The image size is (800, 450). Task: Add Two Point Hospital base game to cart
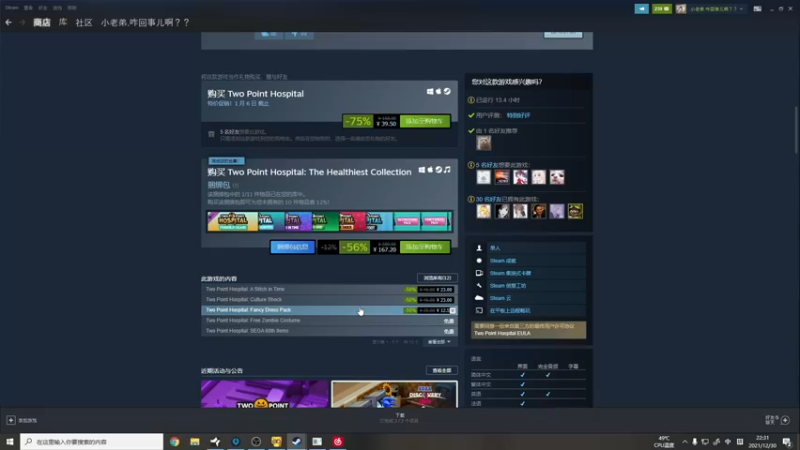click(424, 121)
